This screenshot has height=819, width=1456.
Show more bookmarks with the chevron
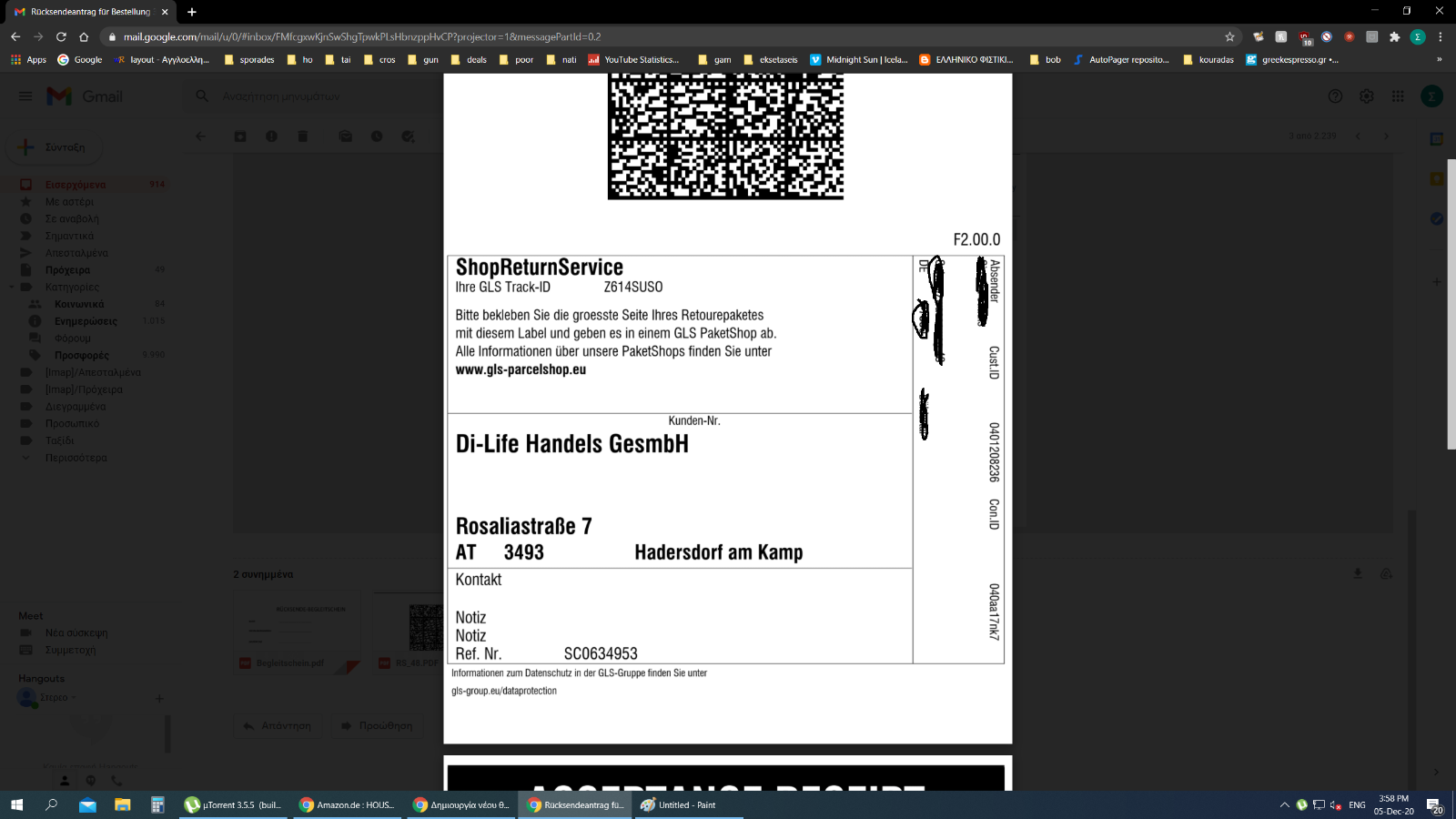pos(1439,59)
